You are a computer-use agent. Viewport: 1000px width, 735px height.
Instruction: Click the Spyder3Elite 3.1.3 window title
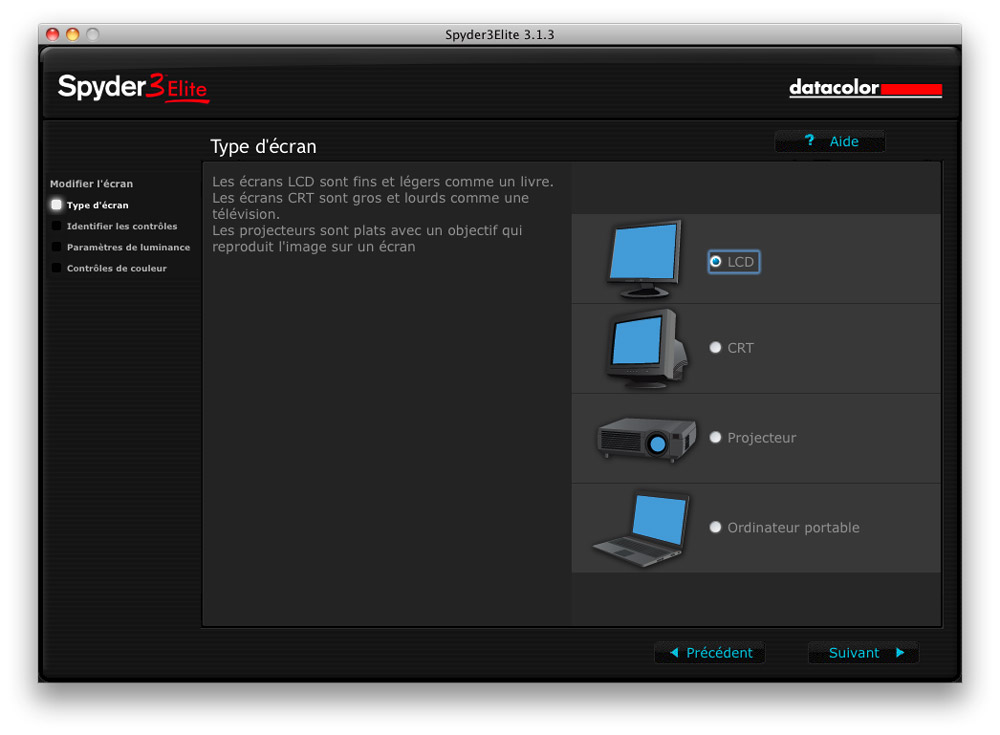(x=499, y=34)
